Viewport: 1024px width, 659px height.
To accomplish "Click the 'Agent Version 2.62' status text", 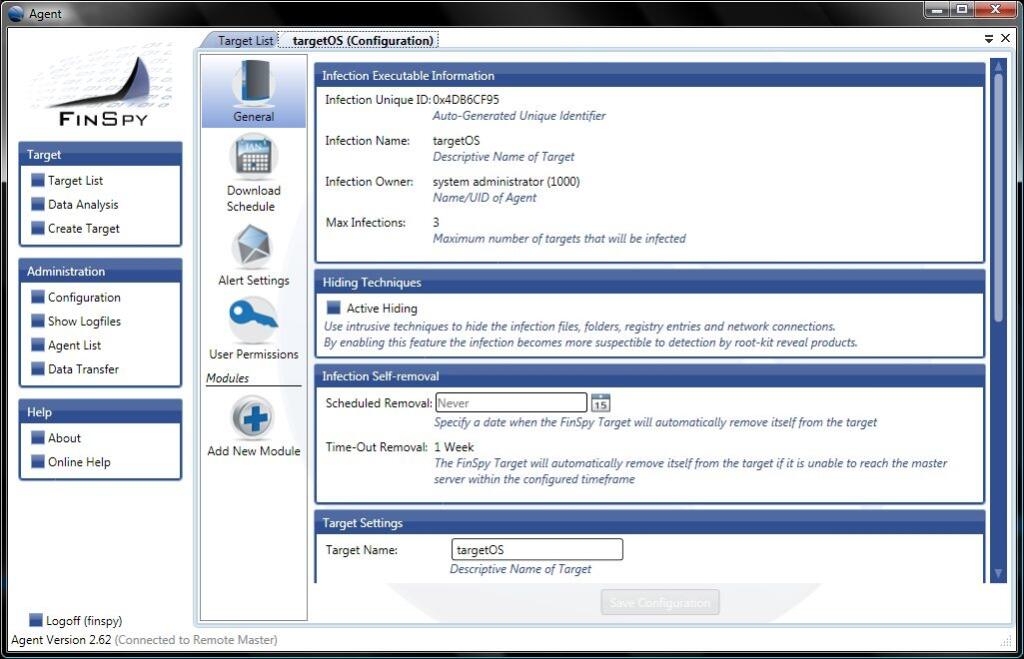I will tap(61, 640).
